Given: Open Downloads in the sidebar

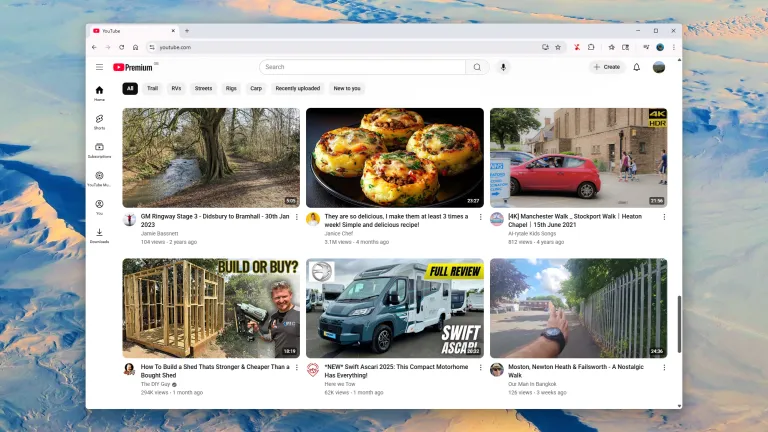Looking at the screenshot, I should [x=99, y=235].
